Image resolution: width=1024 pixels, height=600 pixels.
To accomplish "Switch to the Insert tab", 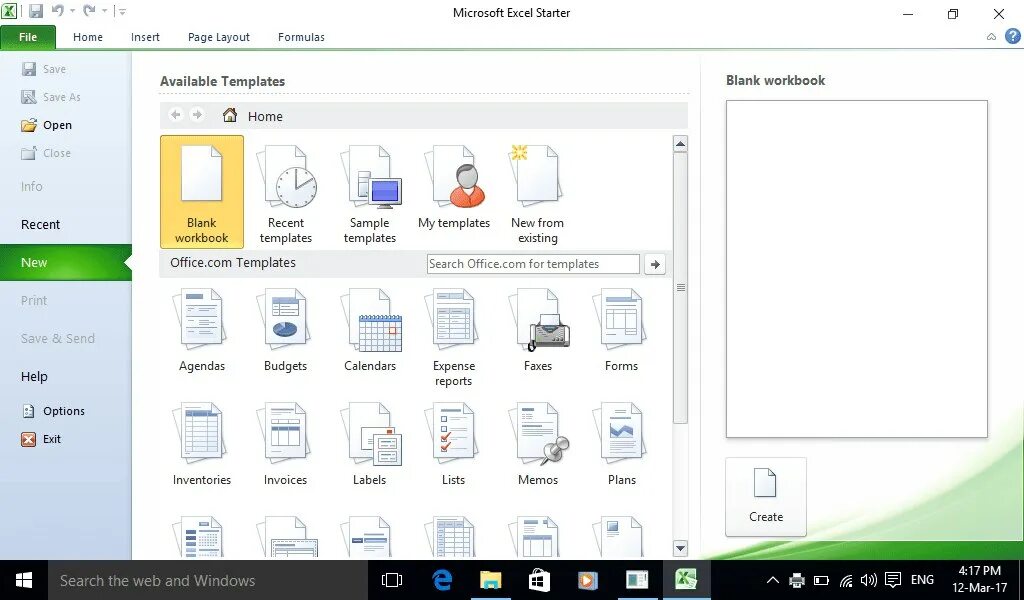I will [145, 37].
